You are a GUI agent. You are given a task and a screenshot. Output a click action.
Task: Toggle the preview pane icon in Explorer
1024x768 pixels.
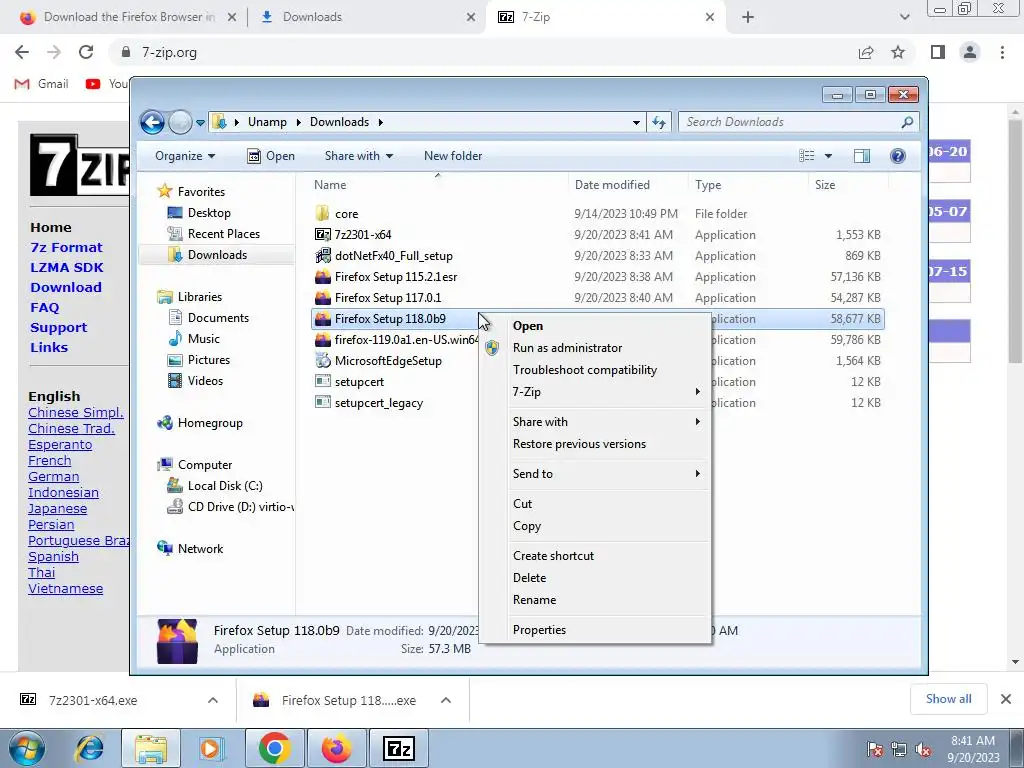pyautogui.click(x=862, y=155)
